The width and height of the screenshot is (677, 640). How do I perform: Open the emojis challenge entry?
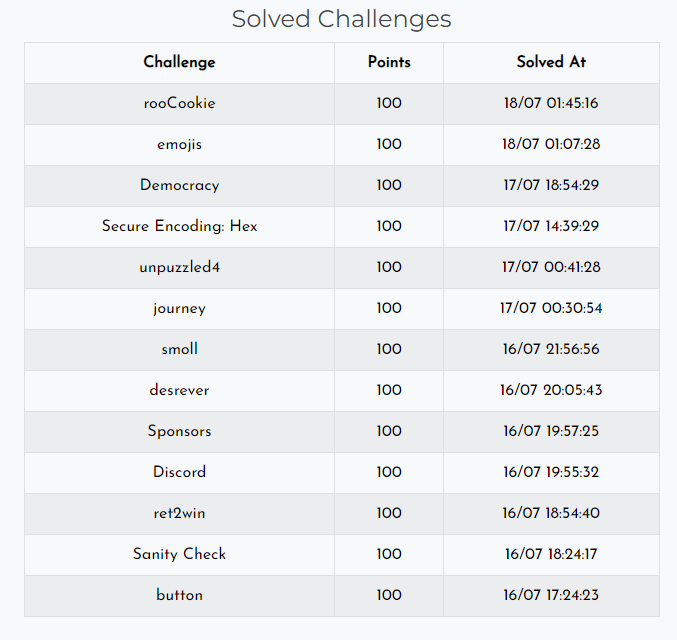(x=179, y=144)
